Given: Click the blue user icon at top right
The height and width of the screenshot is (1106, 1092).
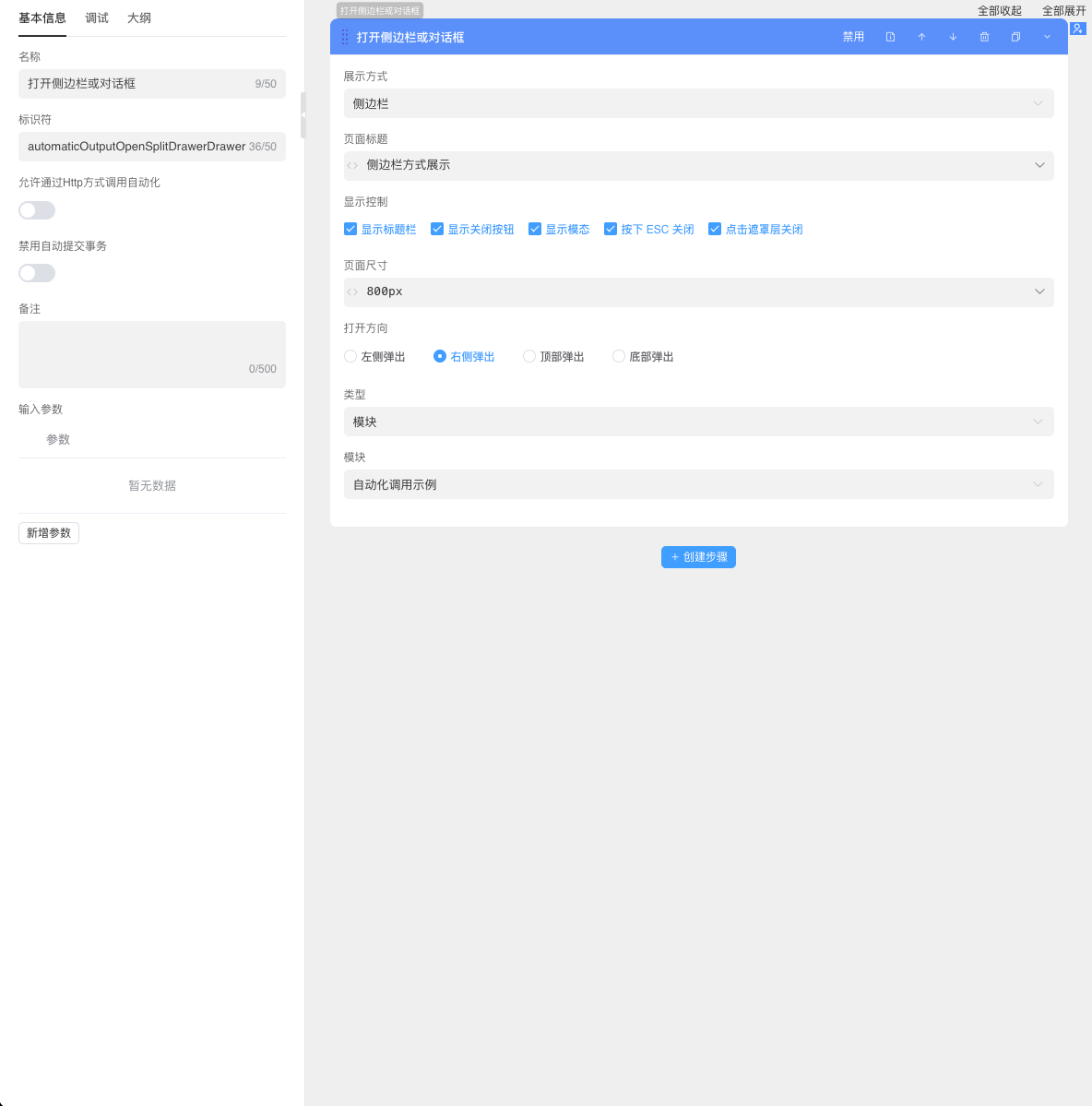Looking at the screenshot, I should pyautogui.click(x=1077, y=29).
